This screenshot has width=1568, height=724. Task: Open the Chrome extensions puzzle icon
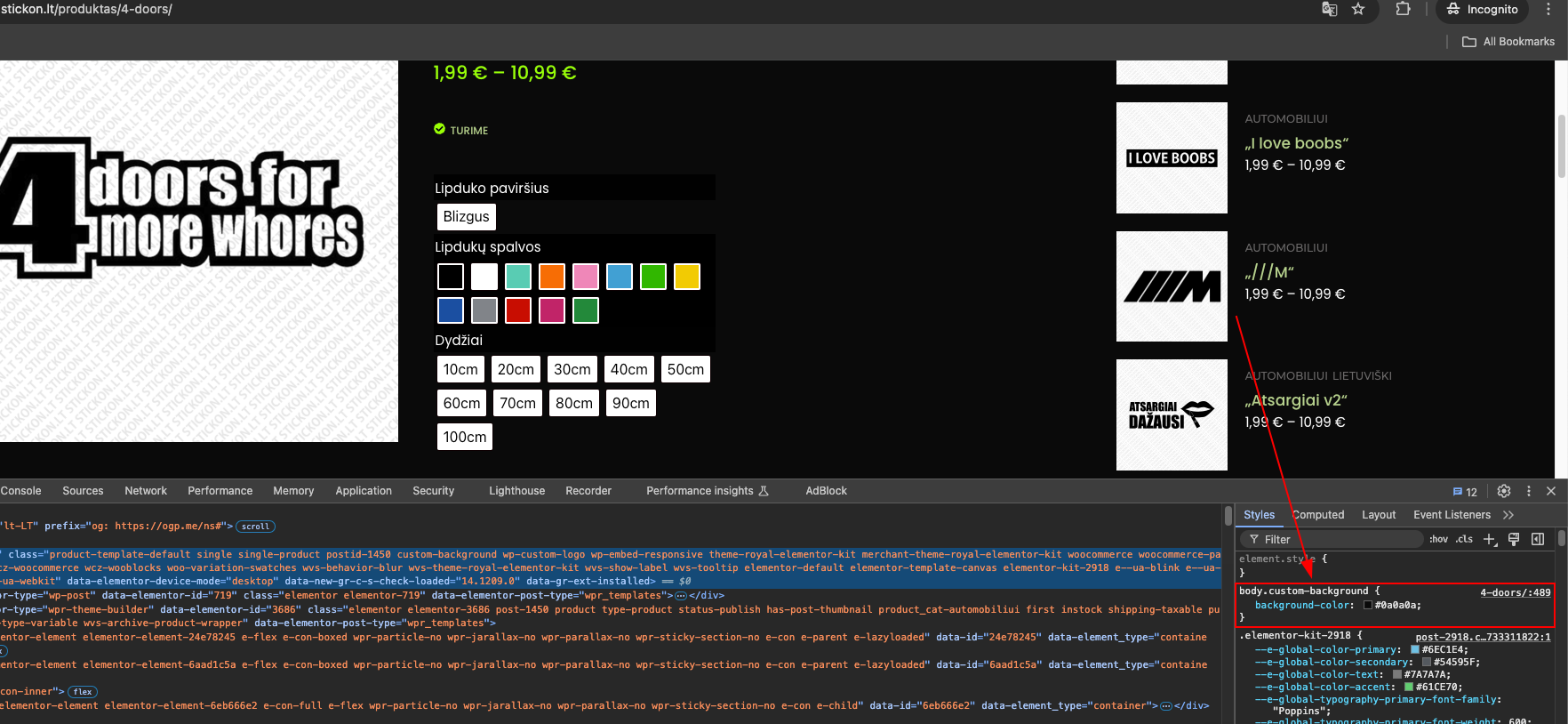(x=1403, y=9)
